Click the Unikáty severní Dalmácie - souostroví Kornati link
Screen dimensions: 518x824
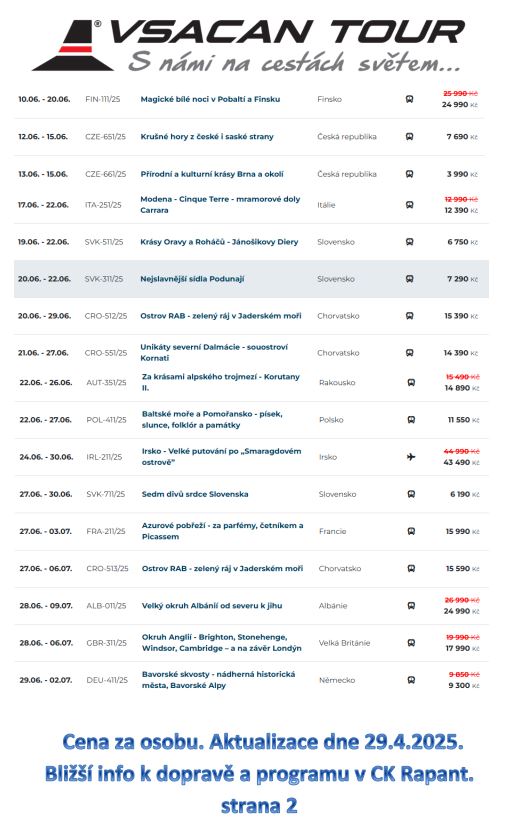(214, 353)
